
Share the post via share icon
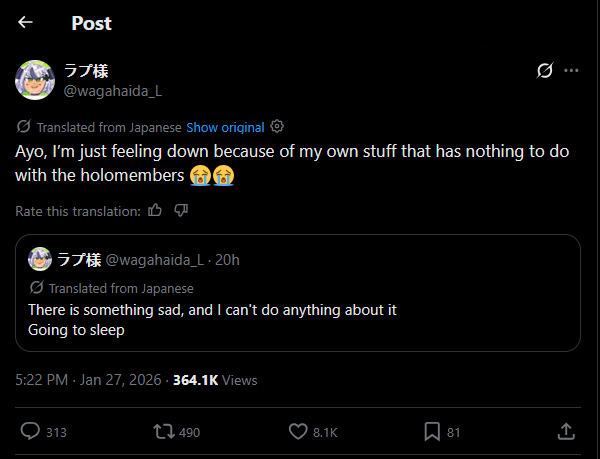click(x=565, y=432)
